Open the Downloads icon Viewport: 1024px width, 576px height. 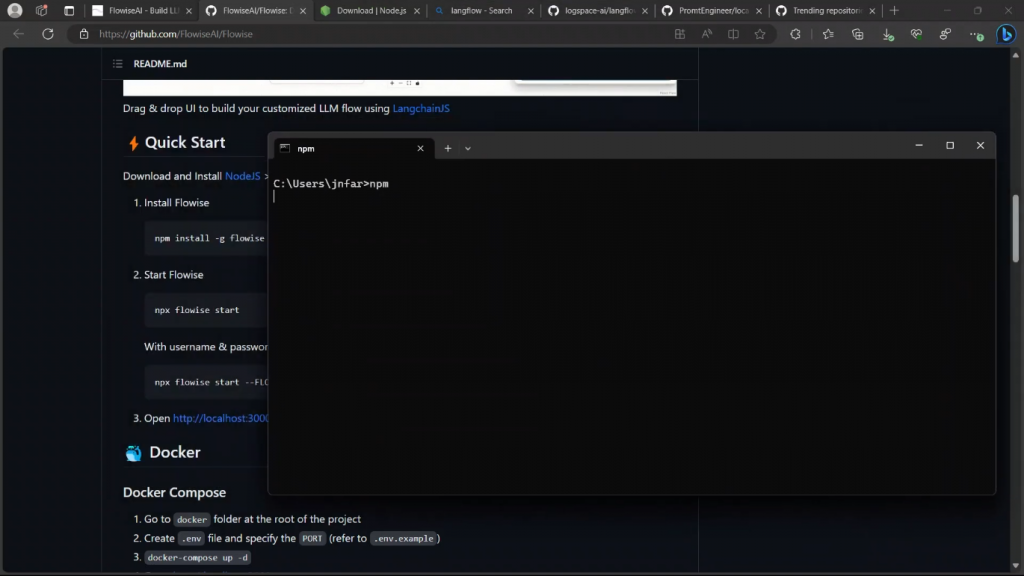[888, 35]
